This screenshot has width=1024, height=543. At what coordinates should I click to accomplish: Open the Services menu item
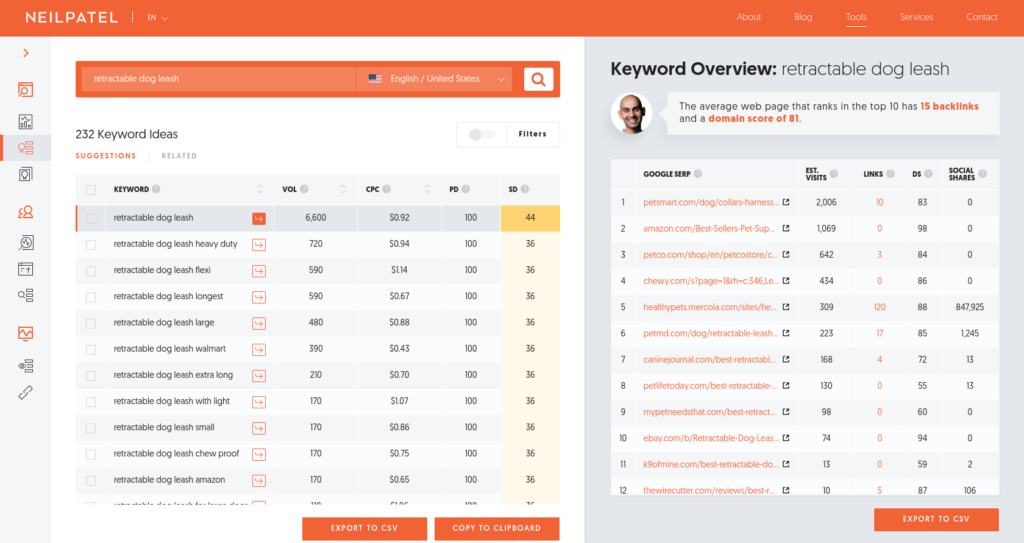click(916, 17)
